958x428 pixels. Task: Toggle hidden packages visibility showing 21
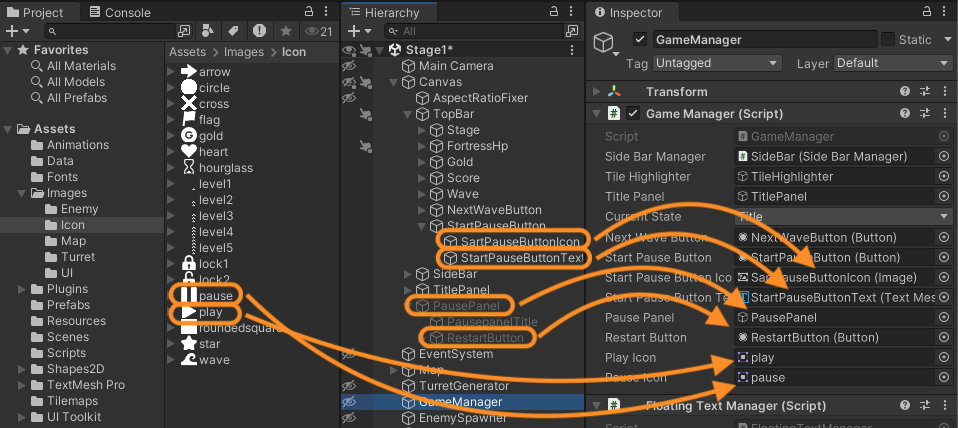click(x=318, y=31)
